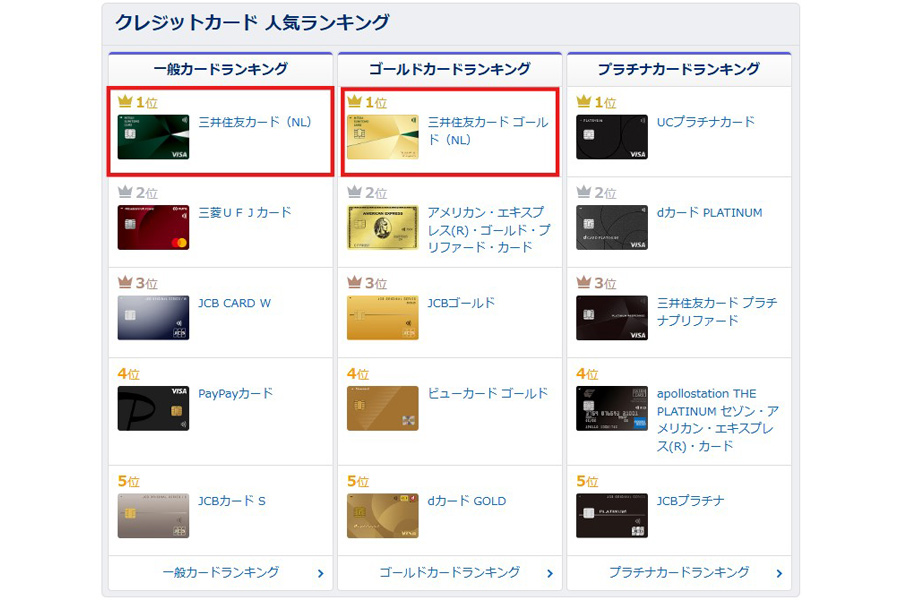Click the black PayPayカード card image
The image size is (900, 600).
(x=153, y=408)
